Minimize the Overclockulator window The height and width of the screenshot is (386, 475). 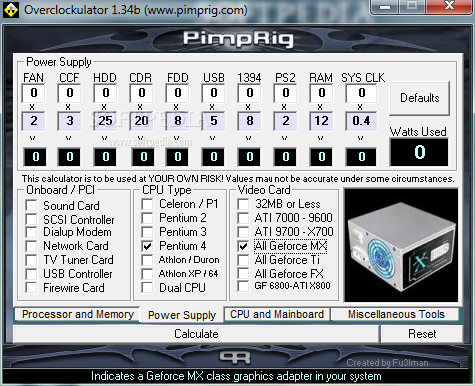click(x=385, y=7)
